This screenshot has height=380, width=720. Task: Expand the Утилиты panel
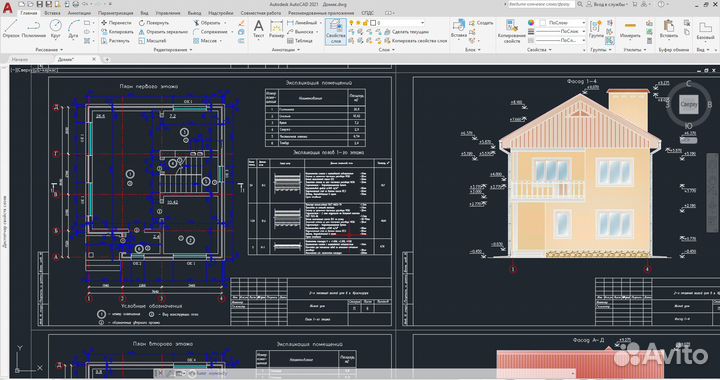coord(635,50)
